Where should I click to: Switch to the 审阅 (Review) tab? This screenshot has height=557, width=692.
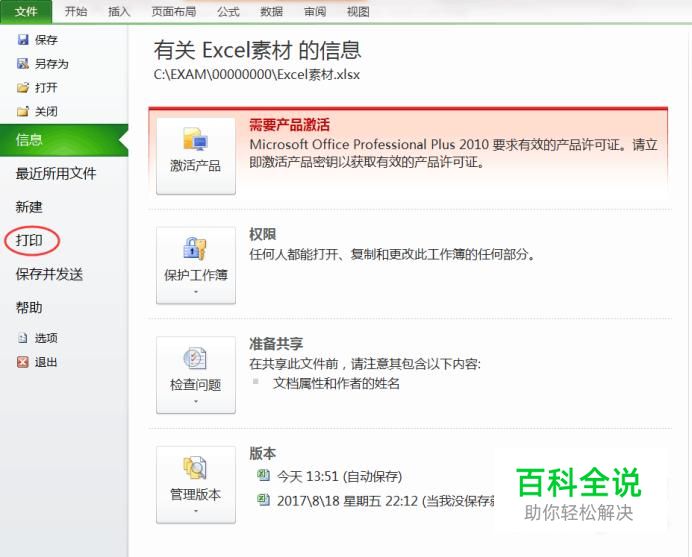(315, 11)
